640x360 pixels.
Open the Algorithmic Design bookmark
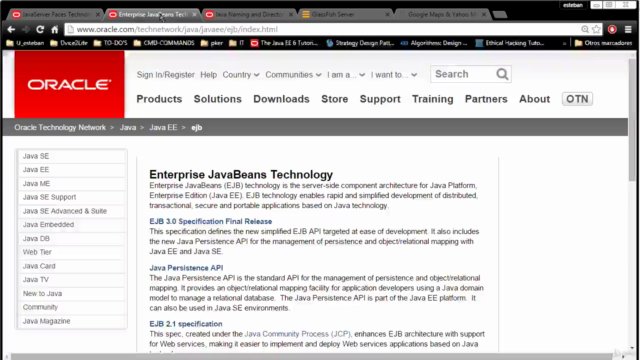coord(434,43)
